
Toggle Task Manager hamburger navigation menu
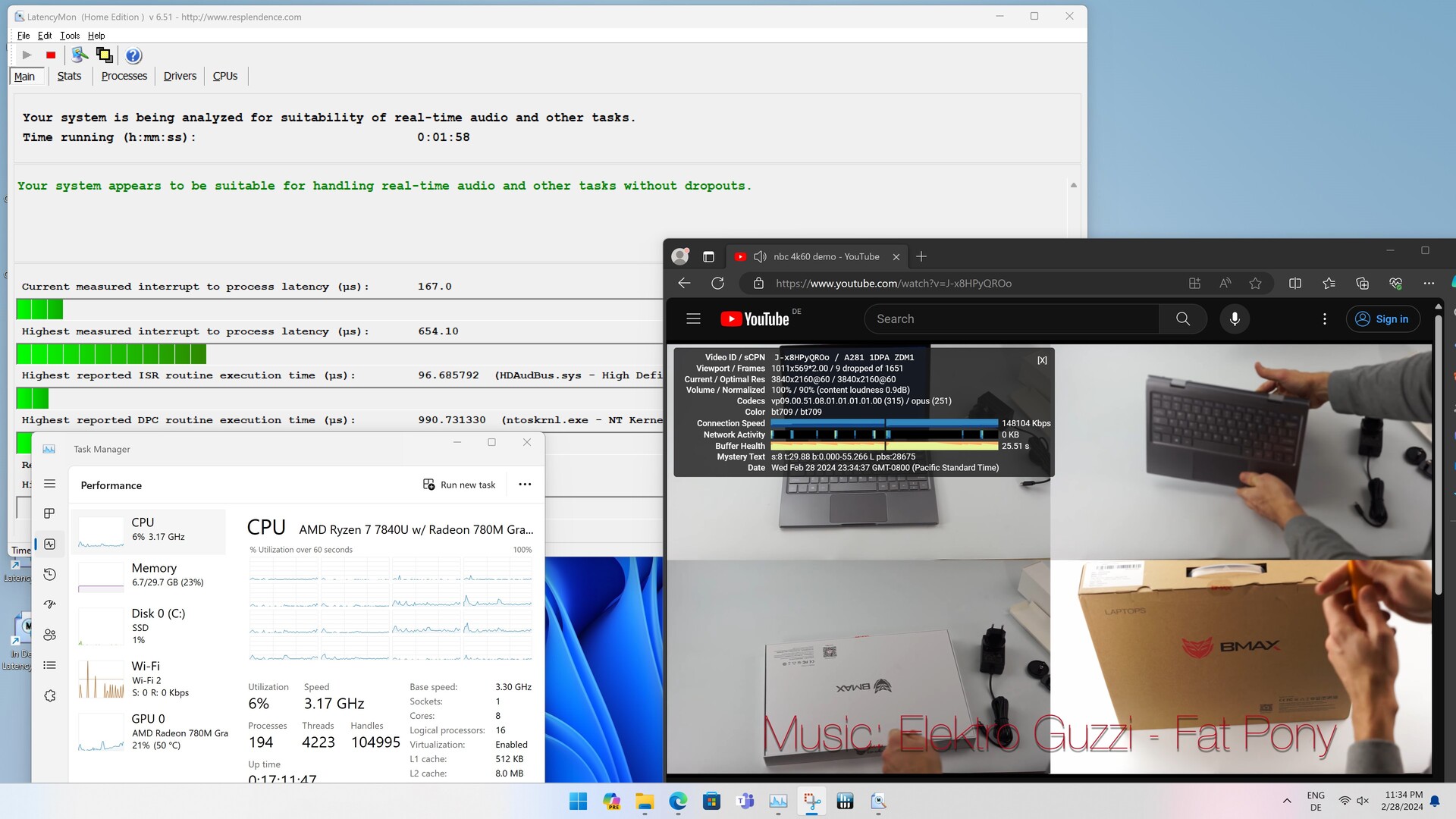click(50, 484)
